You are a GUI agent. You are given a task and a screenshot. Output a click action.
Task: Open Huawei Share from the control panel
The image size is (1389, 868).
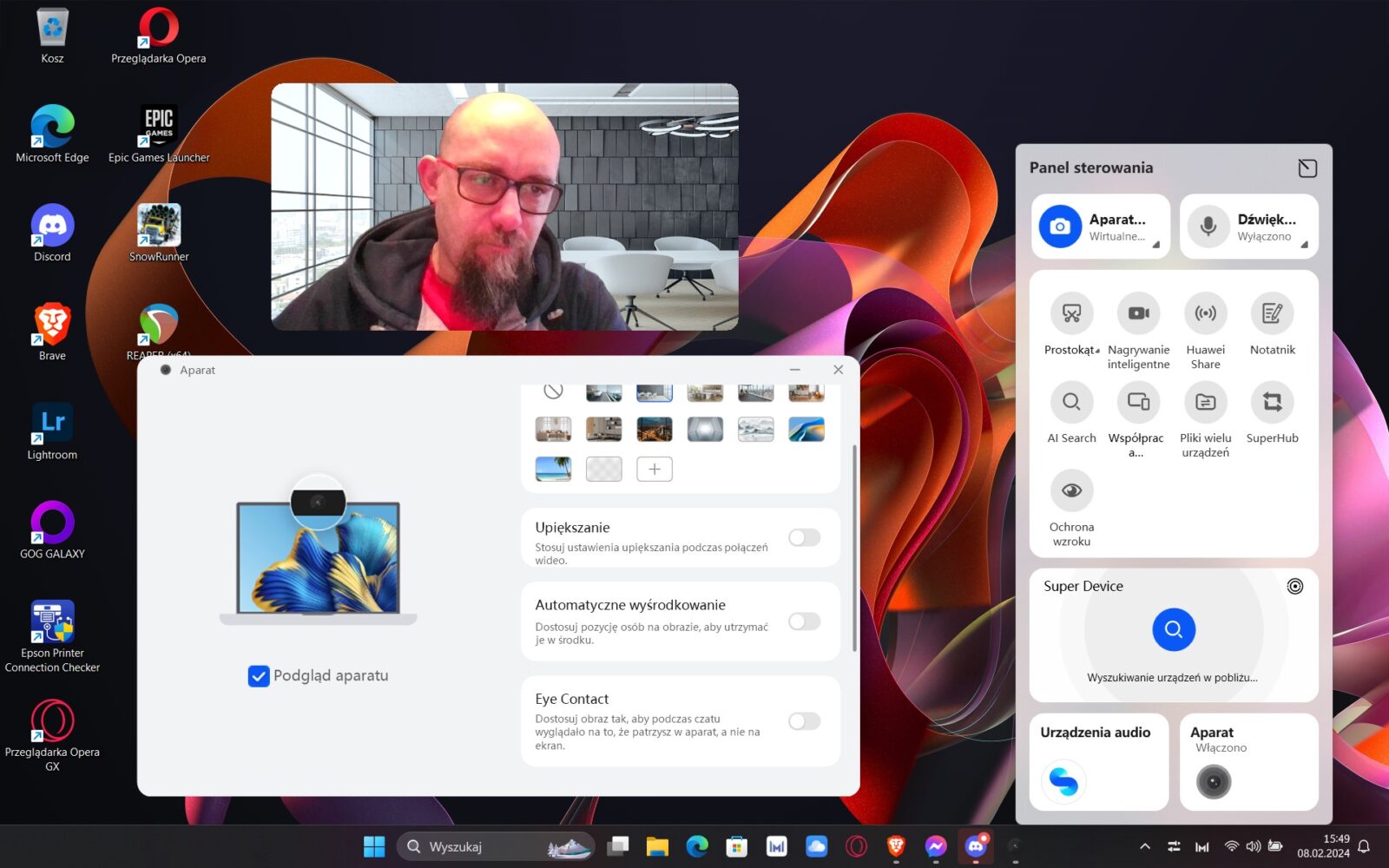pos(1205,313)
